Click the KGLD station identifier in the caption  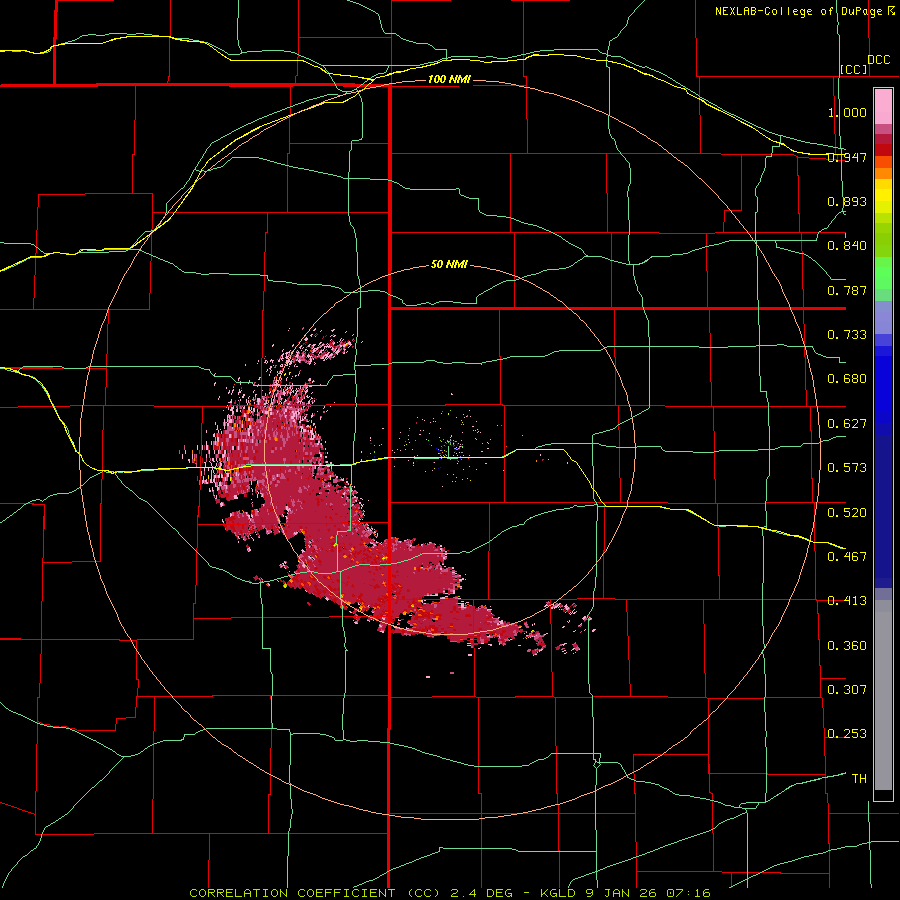(x=560, y=893)
